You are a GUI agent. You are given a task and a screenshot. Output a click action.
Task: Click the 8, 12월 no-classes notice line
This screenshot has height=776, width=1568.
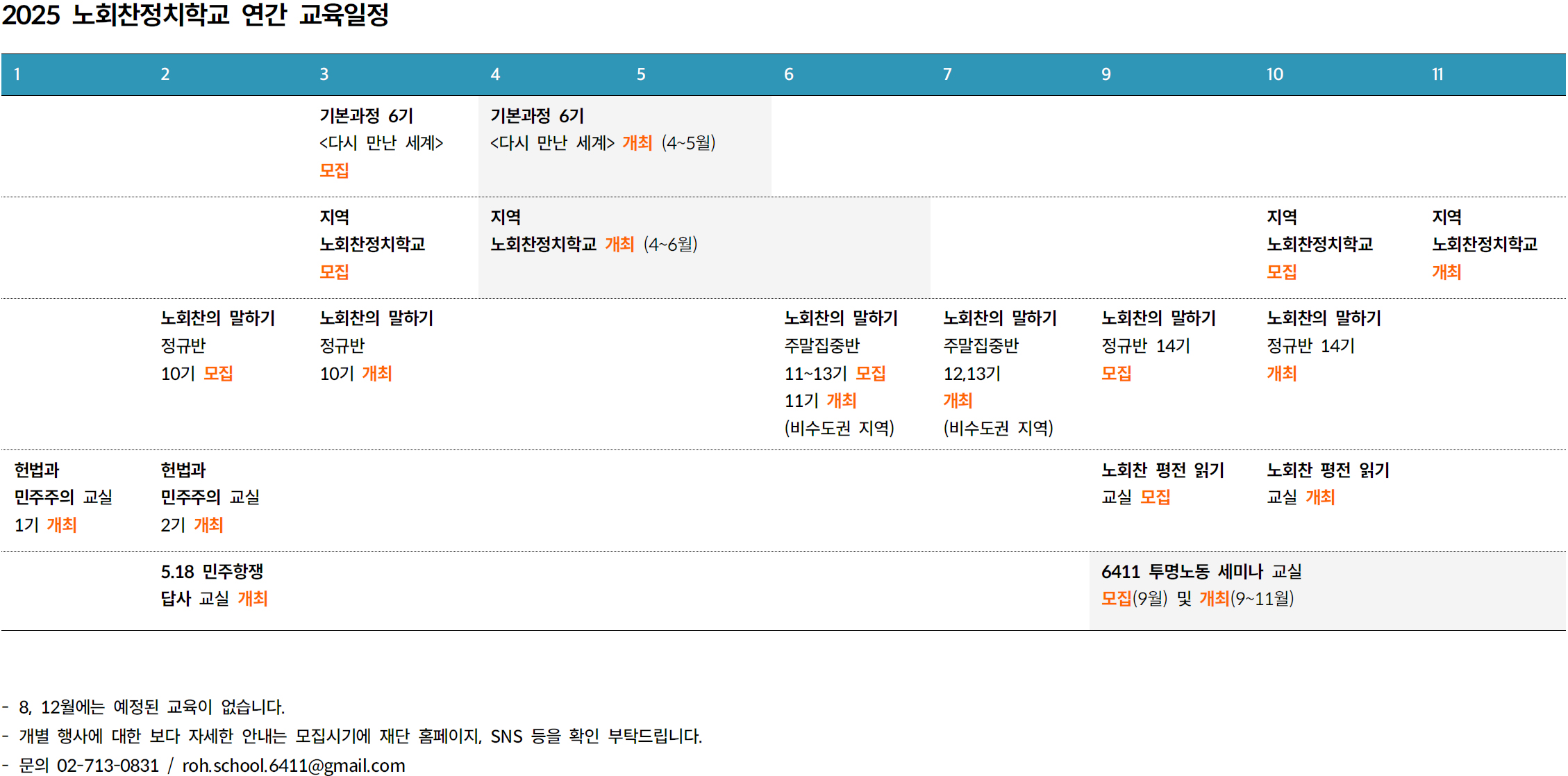(x=151, y=707)
